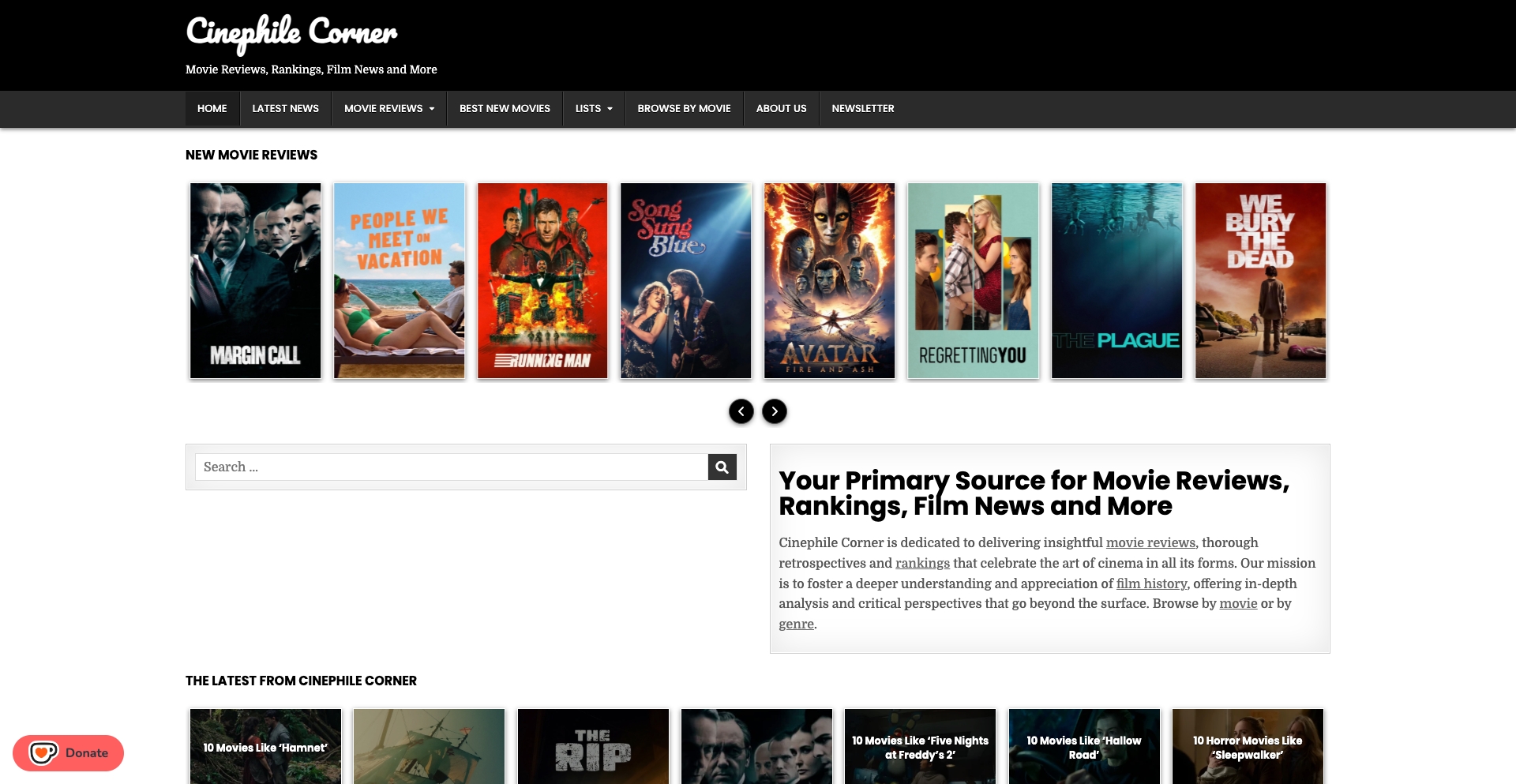This screenshot has width=1516, height=784.
Task: Expand the Lists dropdown menu
Action: pyautogui.click(x=611, y=109)
